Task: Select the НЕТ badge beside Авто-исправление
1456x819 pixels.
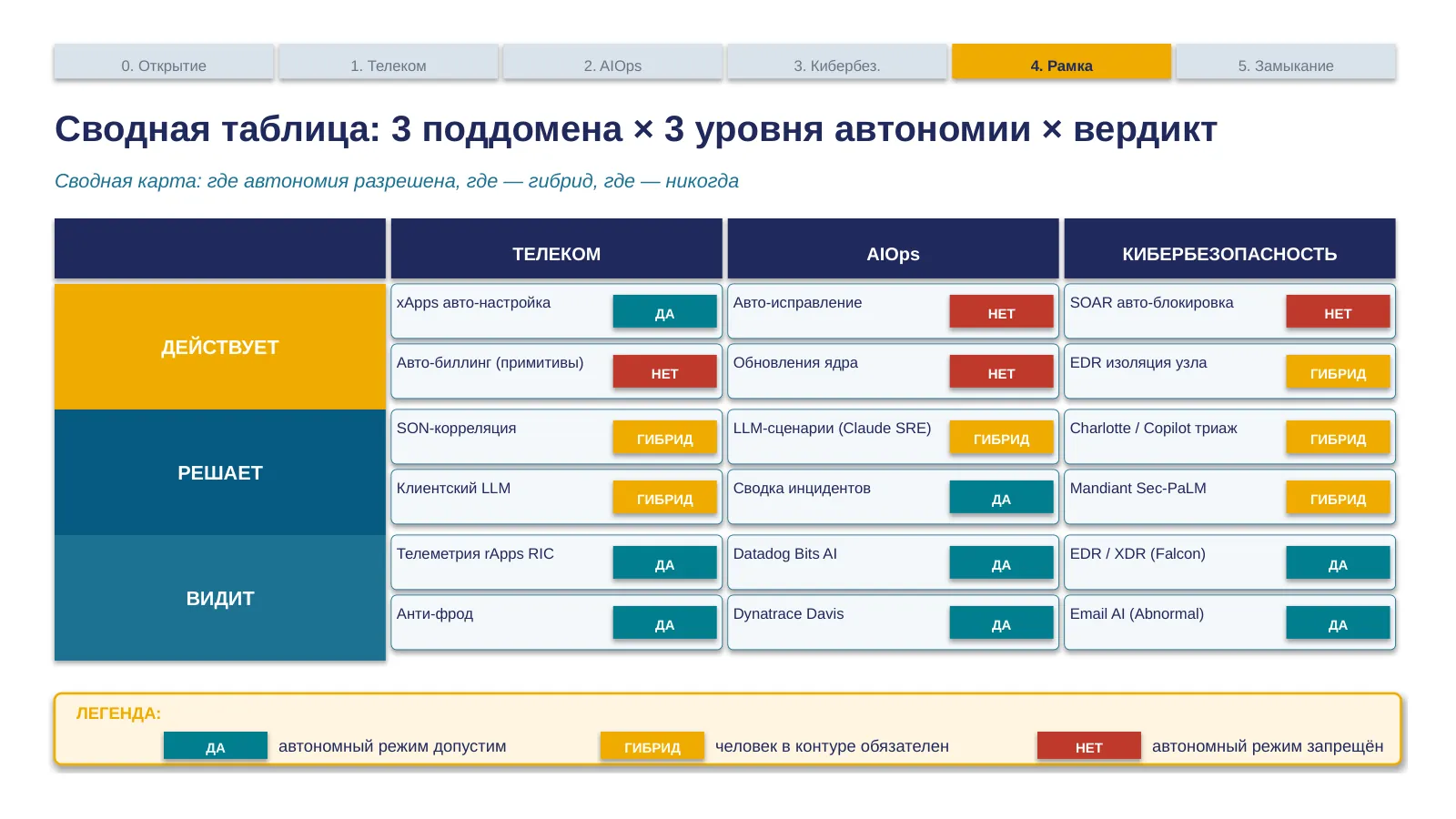Action: (1002, 312)
